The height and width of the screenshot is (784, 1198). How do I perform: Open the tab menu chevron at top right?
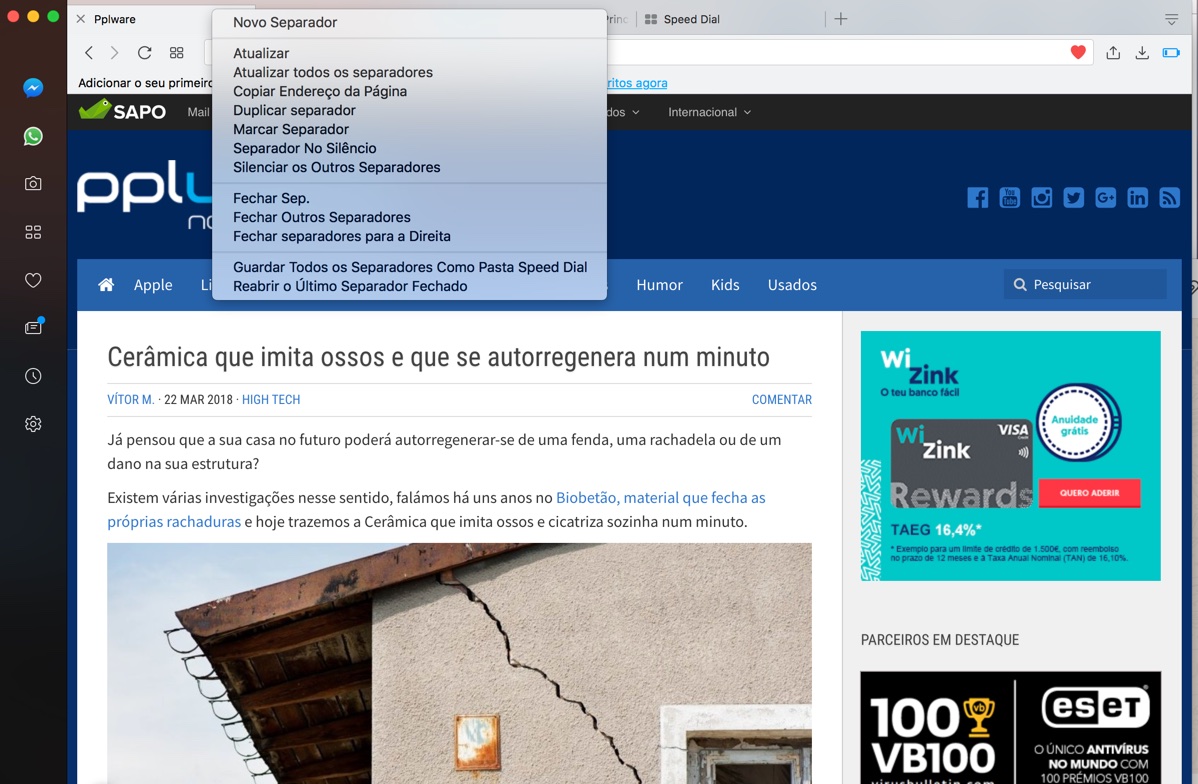[1170, 18]
